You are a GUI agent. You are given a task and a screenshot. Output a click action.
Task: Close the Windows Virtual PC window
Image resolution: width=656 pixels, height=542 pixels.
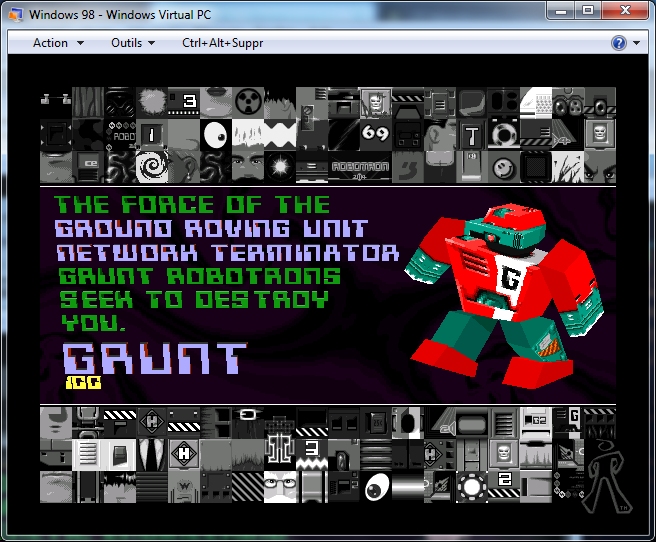(625, 10)
